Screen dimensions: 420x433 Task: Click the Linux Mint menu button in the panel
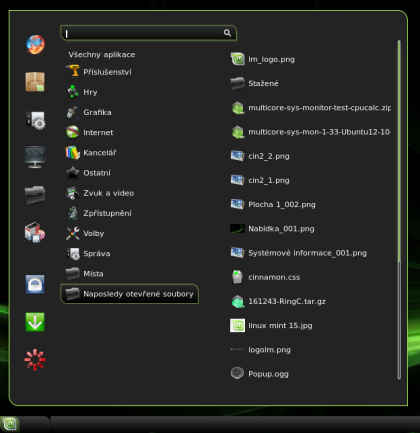pos(9,425)
